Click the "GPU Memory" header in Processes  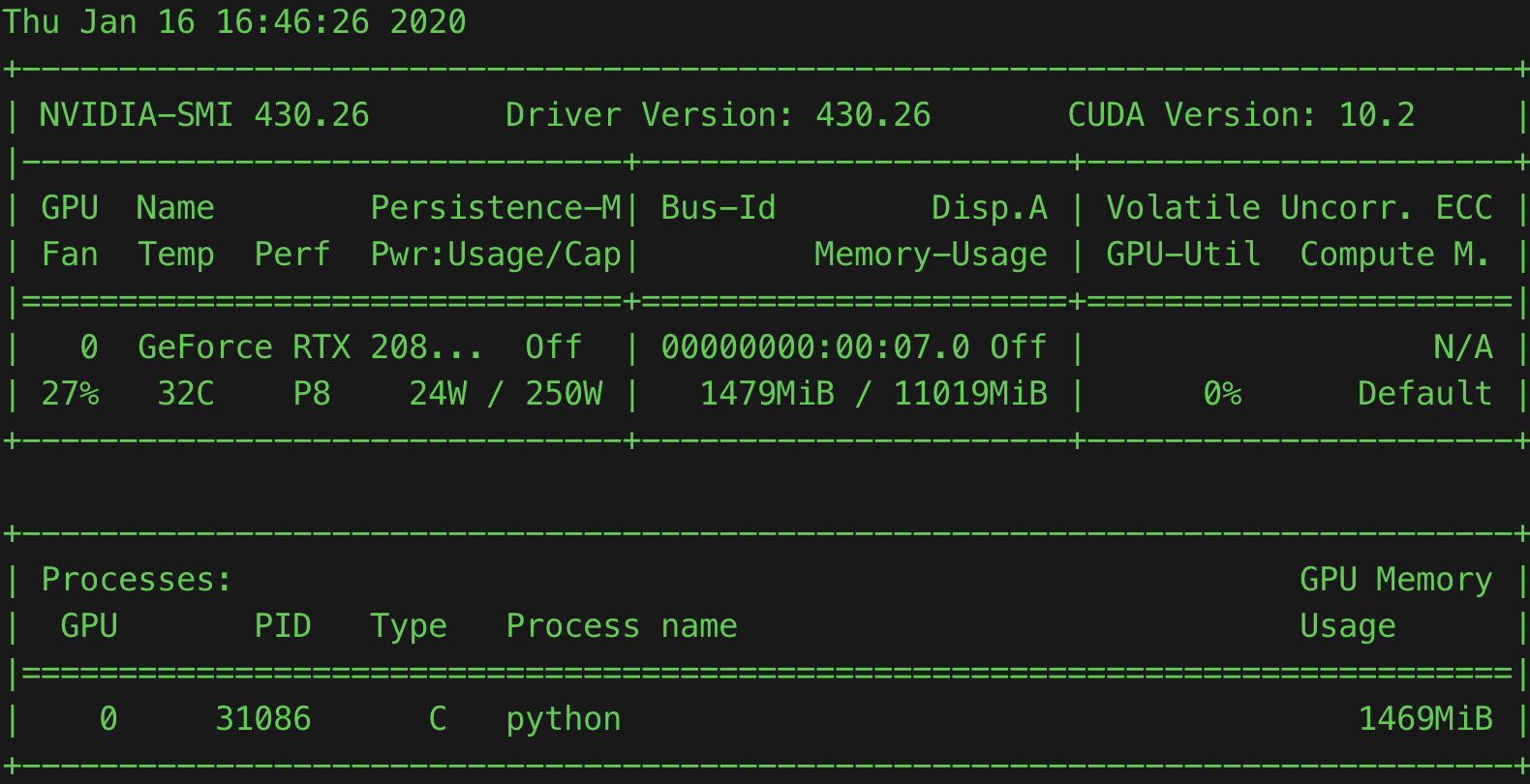(x=1396, y=581)
